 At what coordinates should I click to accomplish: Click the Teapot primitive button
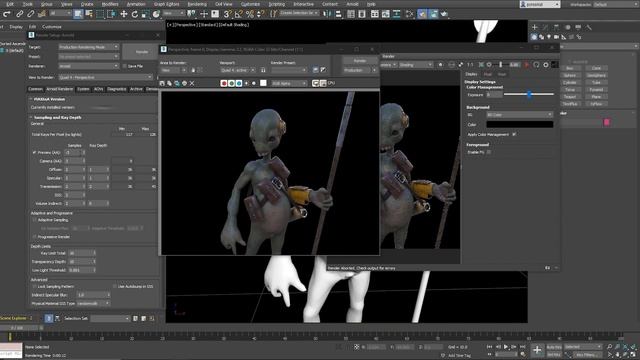pos(570,97)
